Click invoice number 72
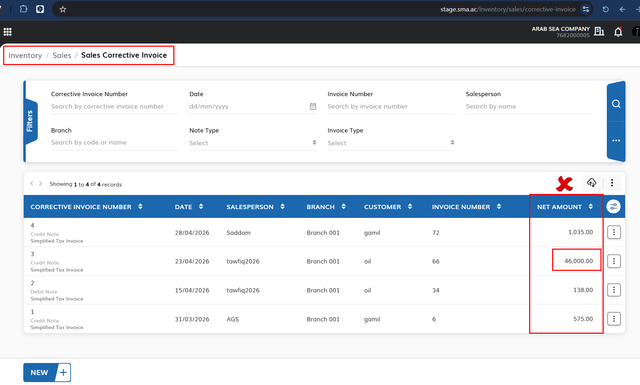This screenshot has width=640, height=385. pos(436,233)
